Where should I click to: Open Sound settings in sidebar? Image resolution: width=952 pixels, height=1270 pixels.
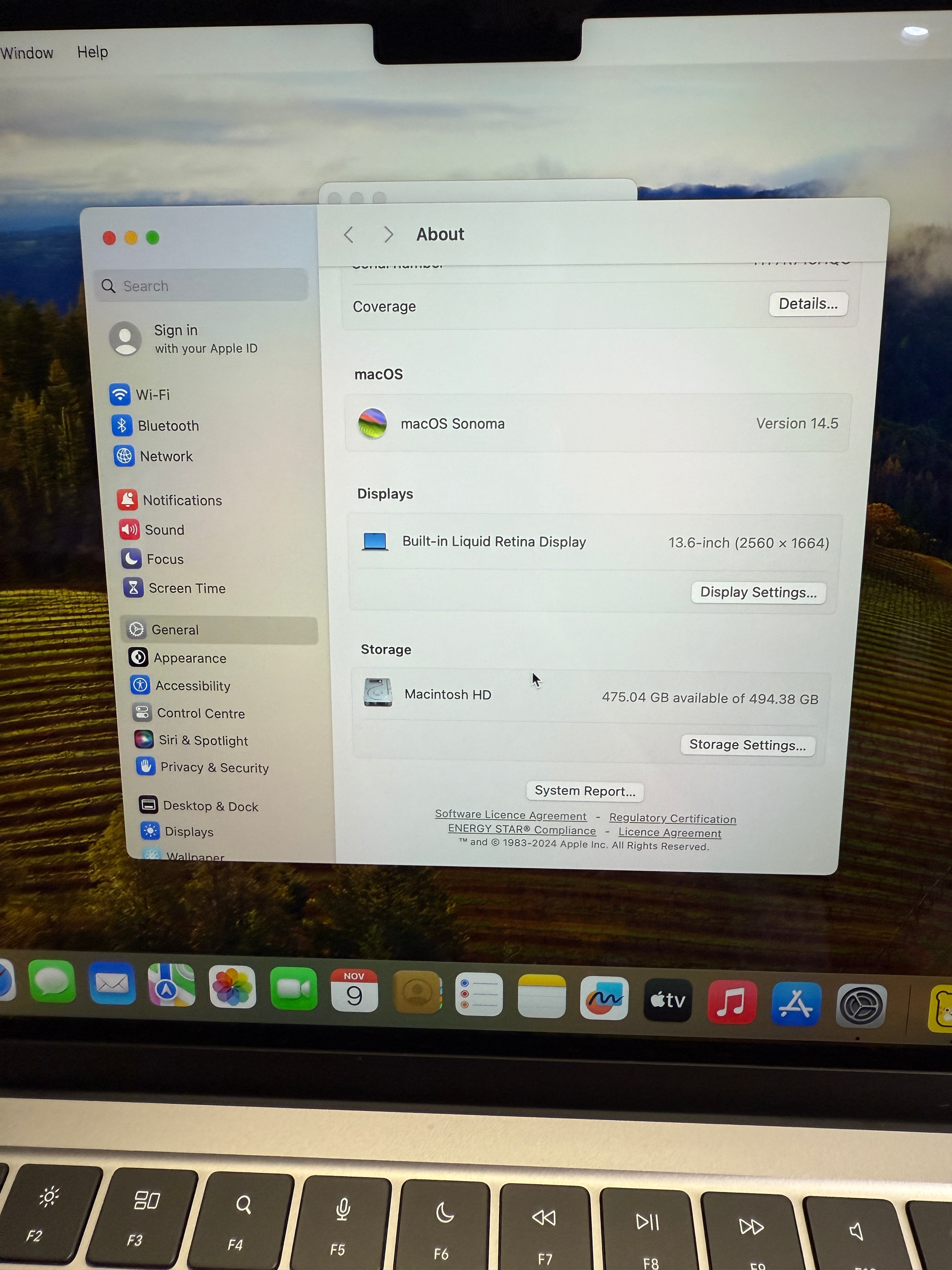[x=152, y=529]
